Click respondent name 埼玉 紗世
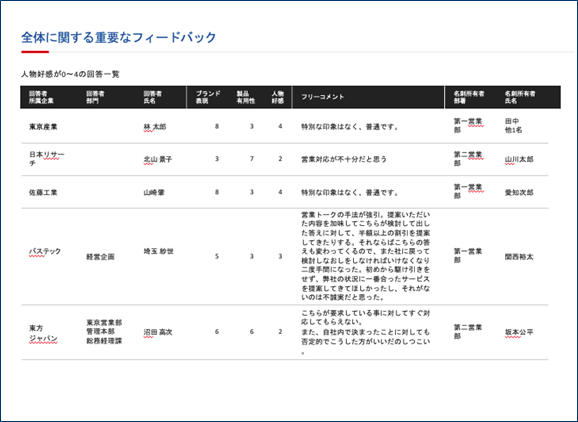 pyautogui.click(x=158, y=251)
